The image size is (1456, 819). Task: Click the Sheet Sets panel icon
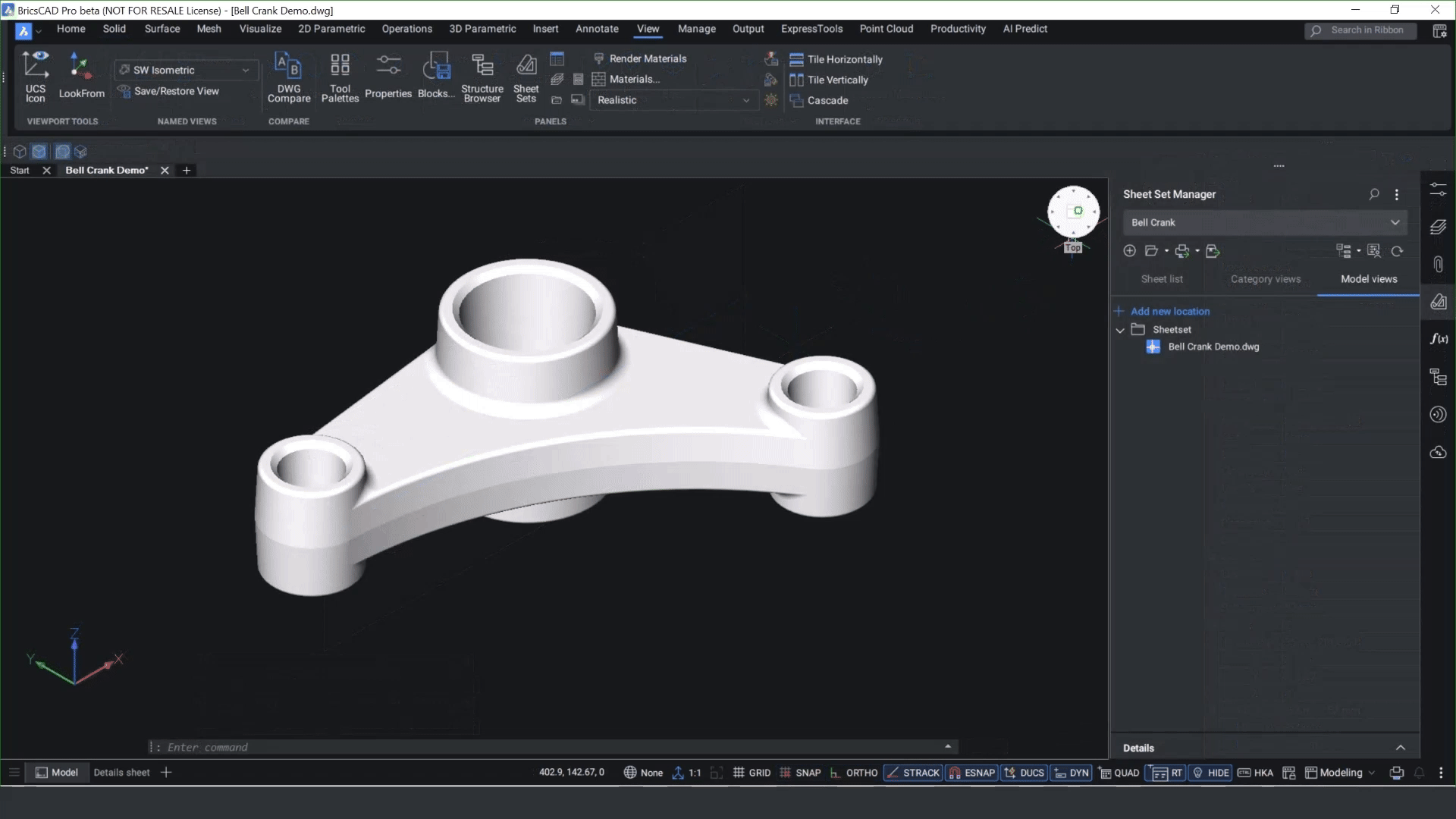526,76
